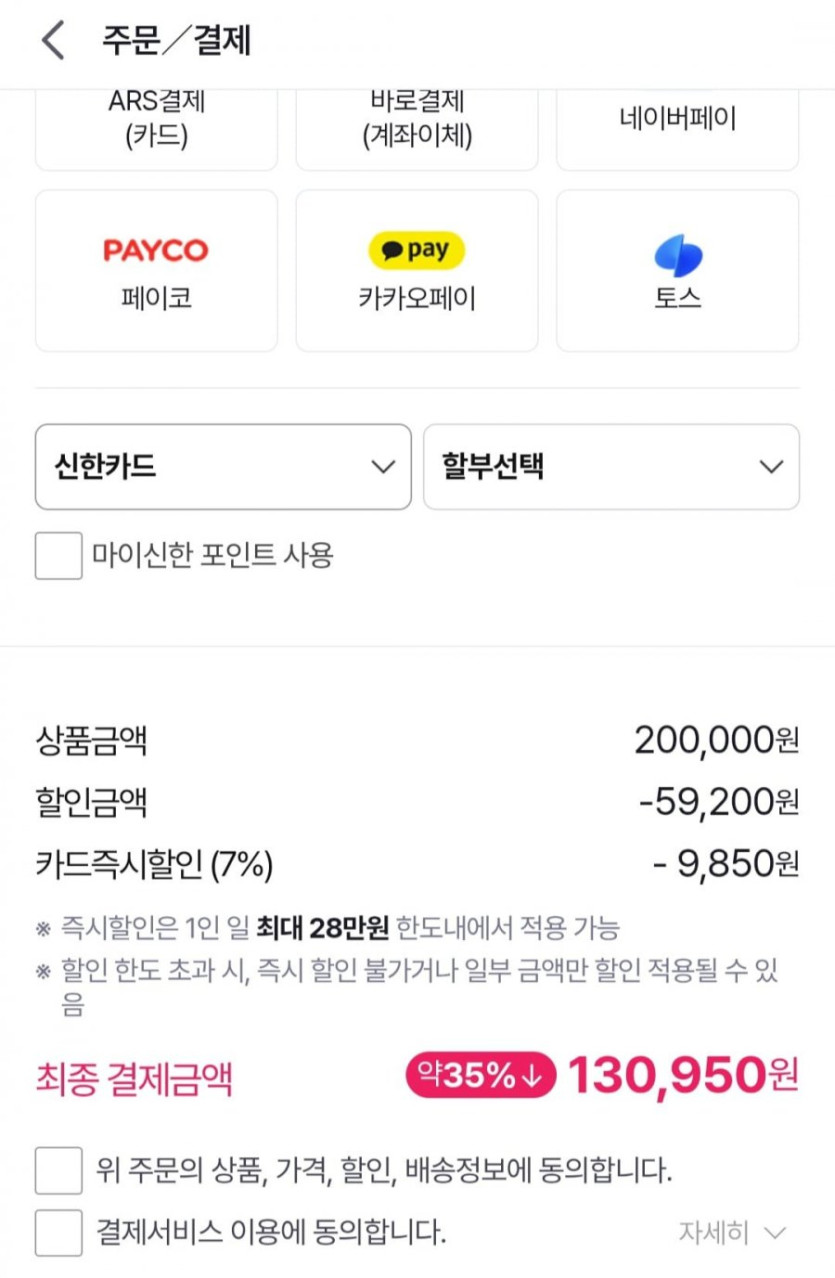Tap the 약35% discount badge

coord(480,1076)
